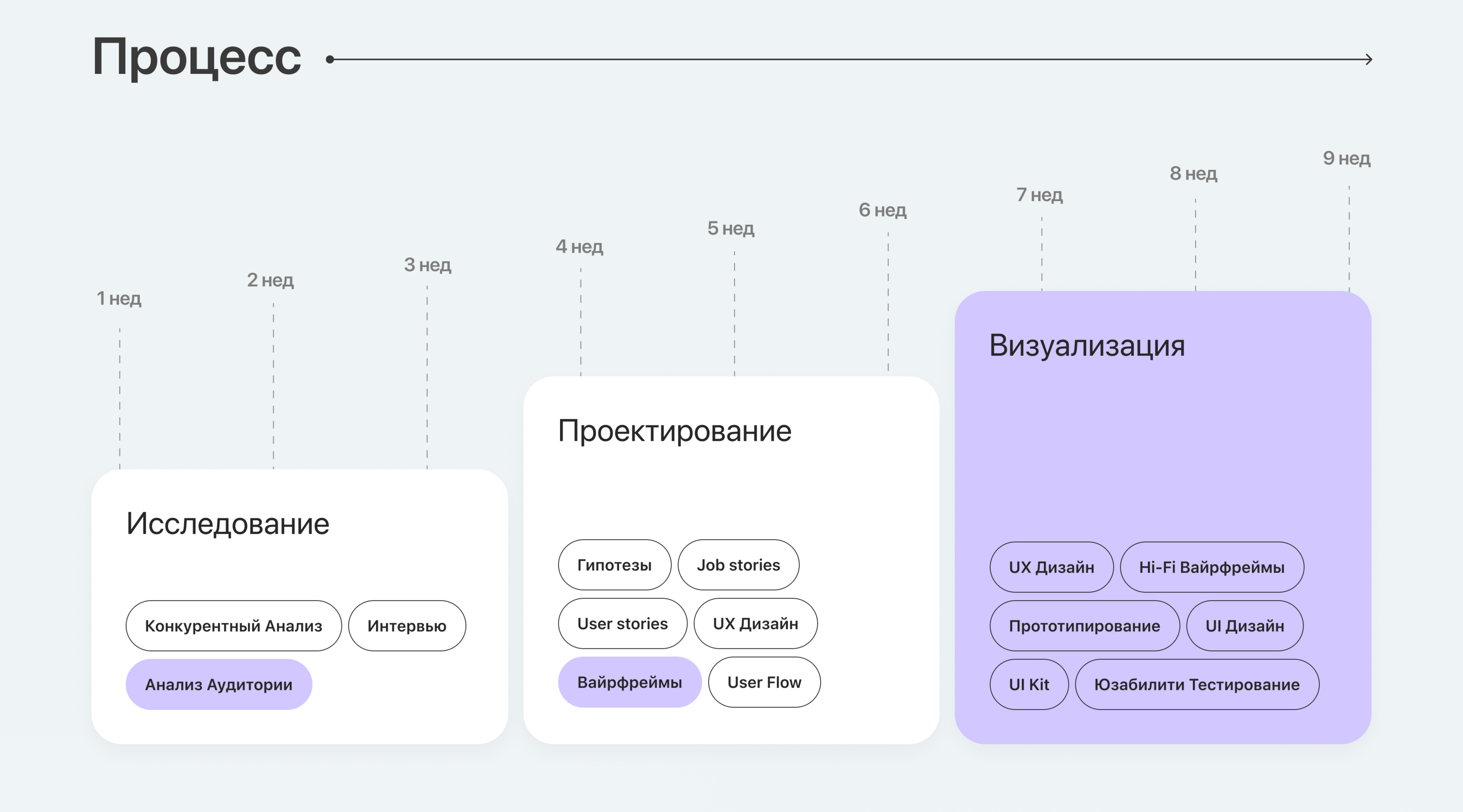Select Юзабилити Тестирование pill
1463x812 pixels.
coord(1196,684)
